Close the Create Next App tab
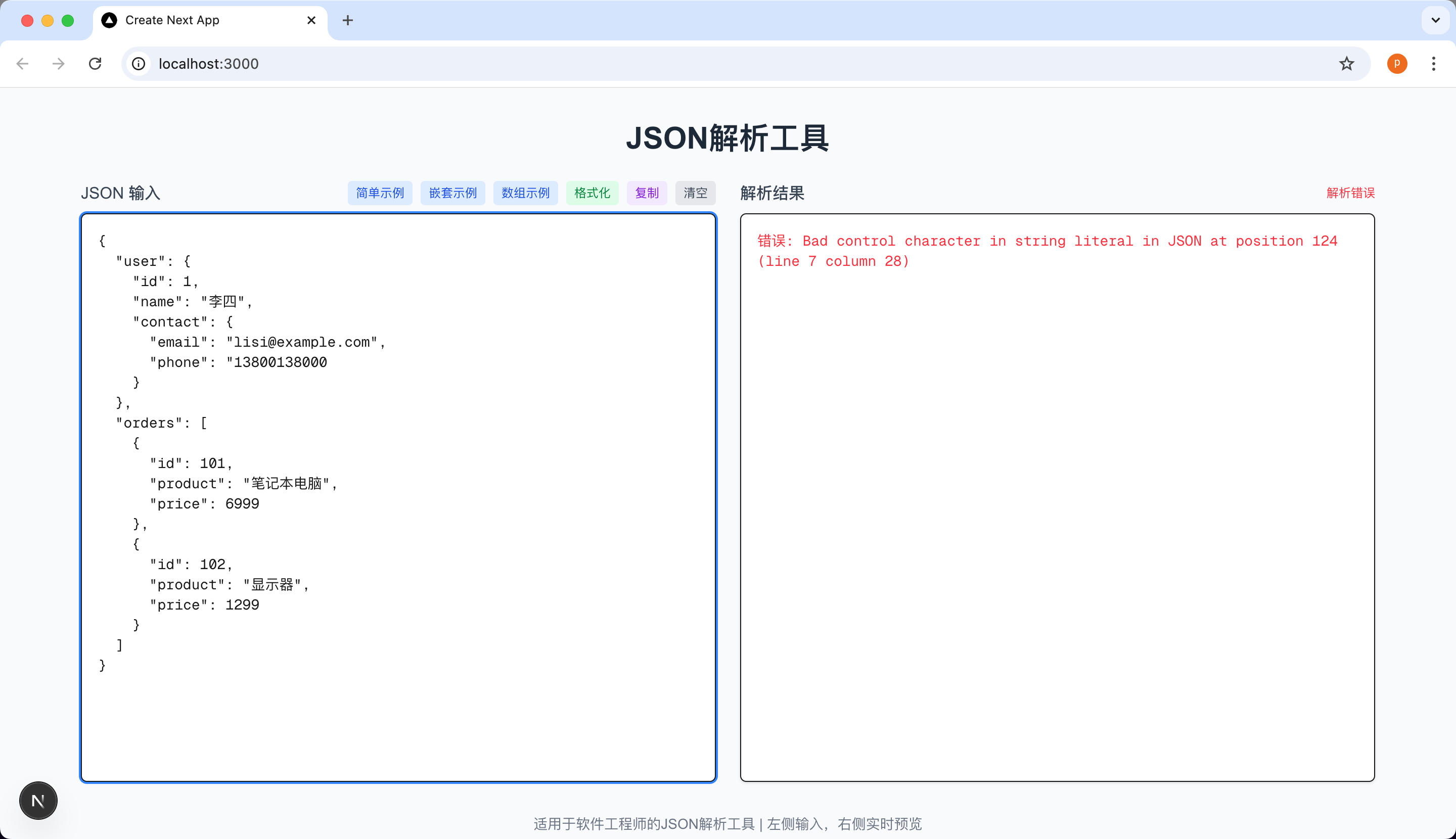The width and height of the screenshot is (1456, 839). (311, 21)
